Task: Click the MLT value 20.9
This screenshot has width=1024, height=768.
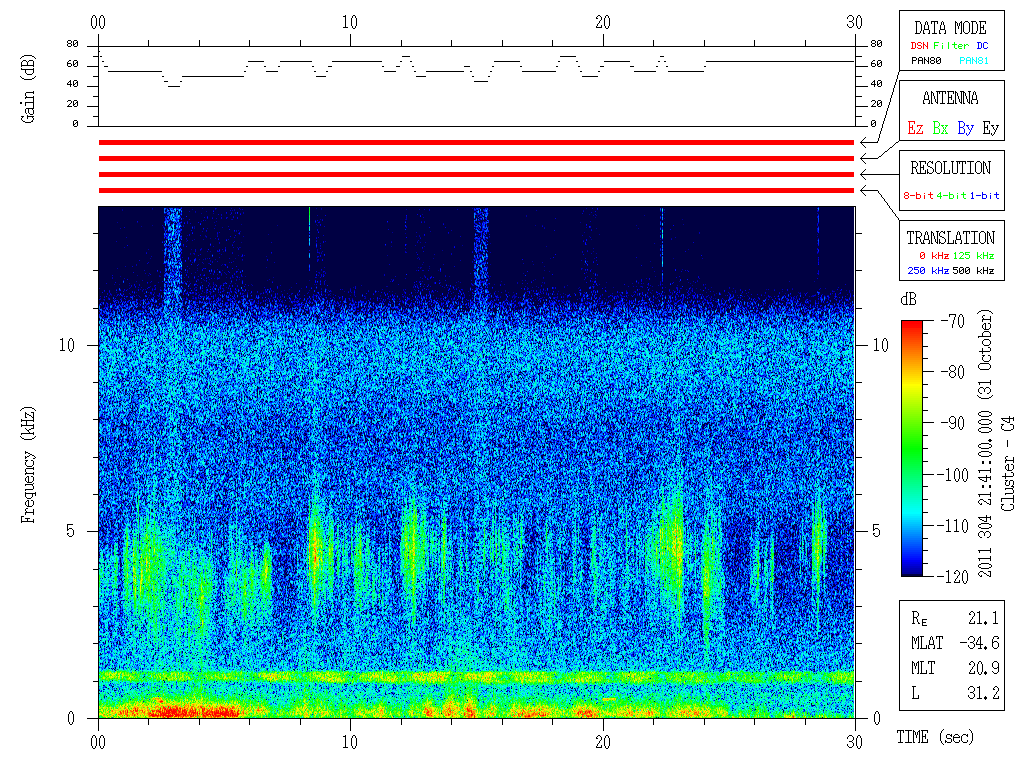Action: 984,668
